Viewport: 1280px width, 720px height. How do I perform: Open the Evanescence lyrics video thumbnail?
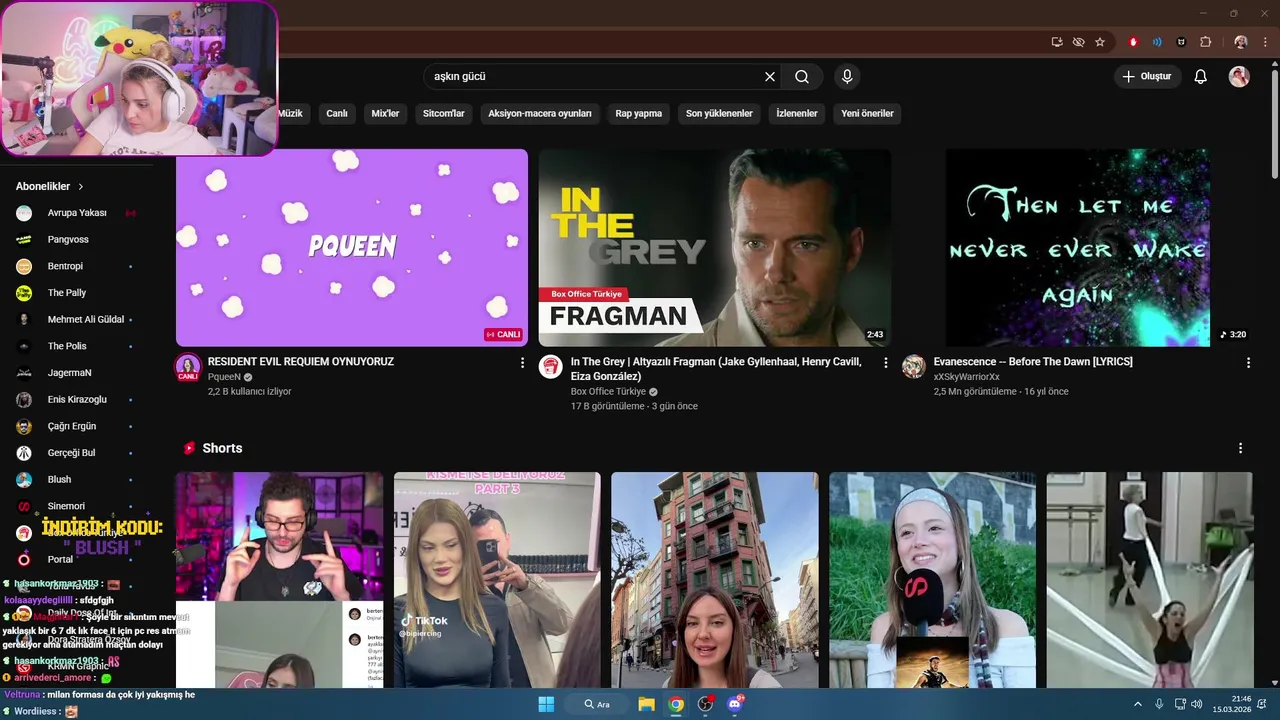click(x=1078, y=248)
